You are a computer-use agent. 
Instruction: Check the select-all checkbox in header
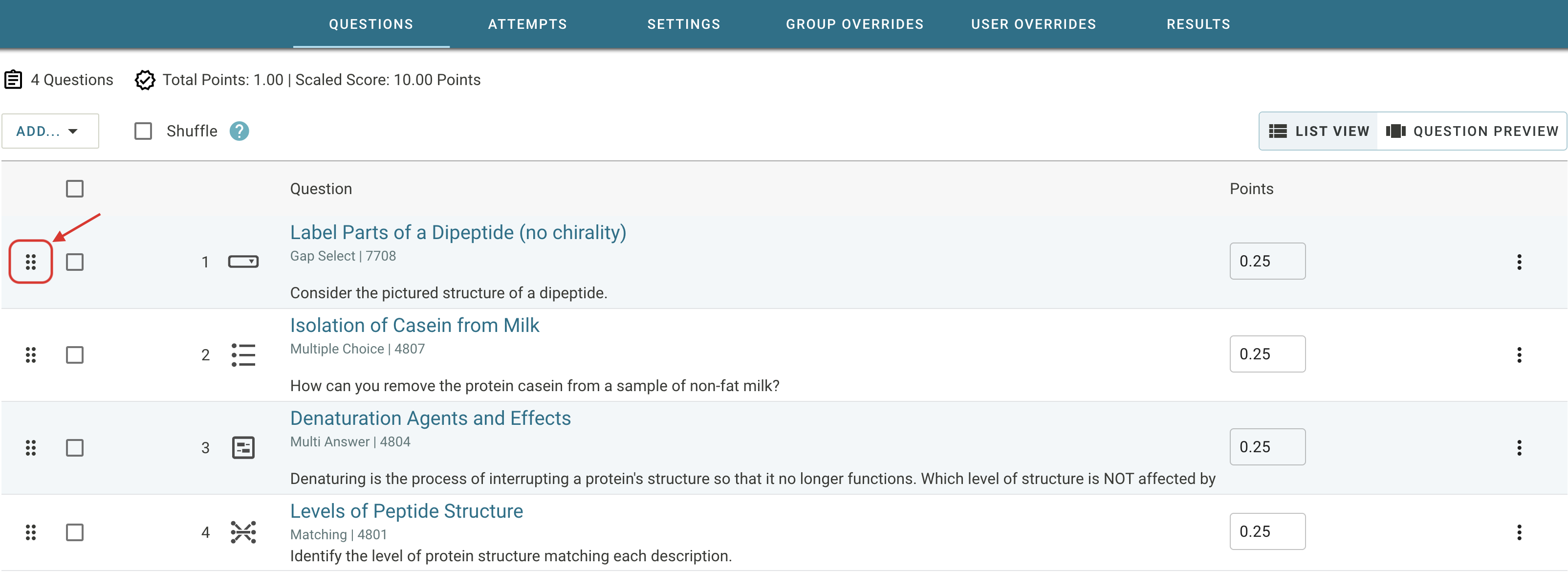point(75,189)
